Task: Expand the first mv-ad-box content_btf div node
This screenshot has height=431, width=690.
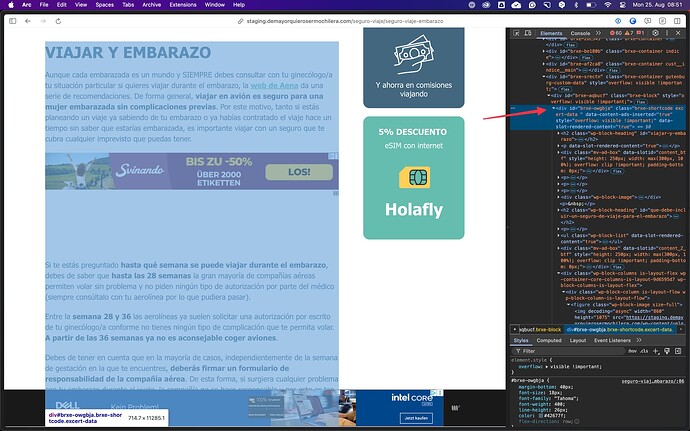Action: pos(558,153)
